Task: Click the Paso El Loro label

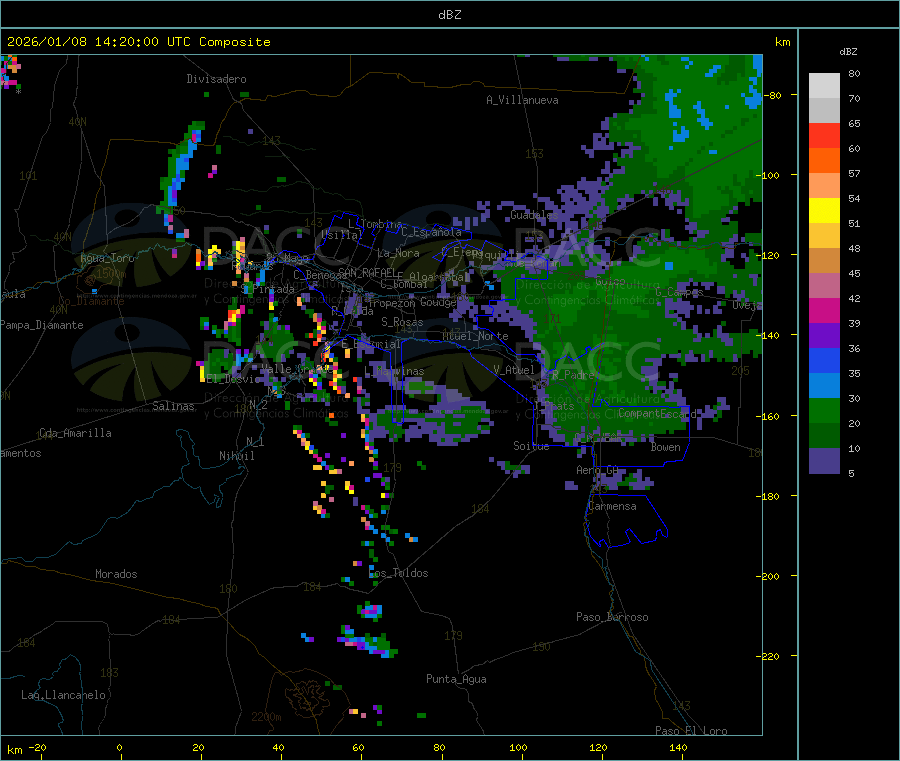Action: pos(692,731)
